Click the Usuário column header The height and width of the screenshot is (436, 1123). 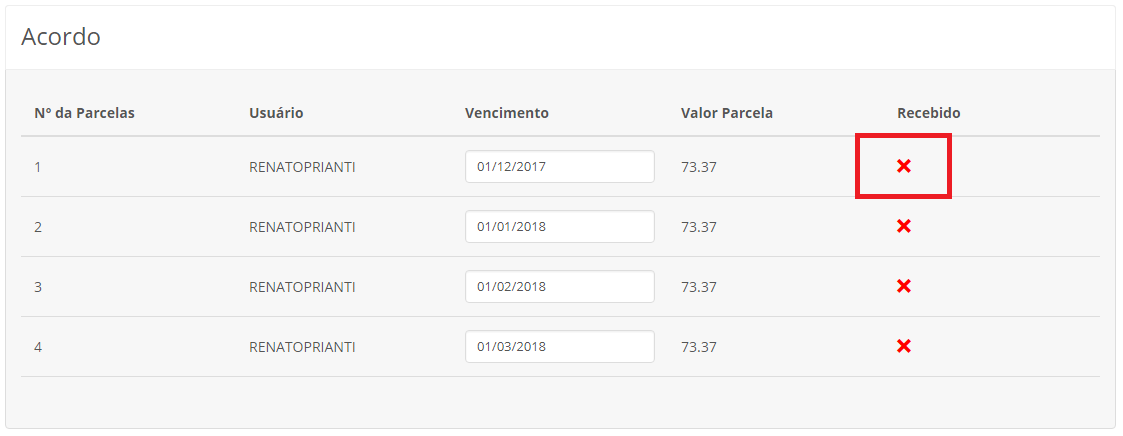[x=276, y=113]
